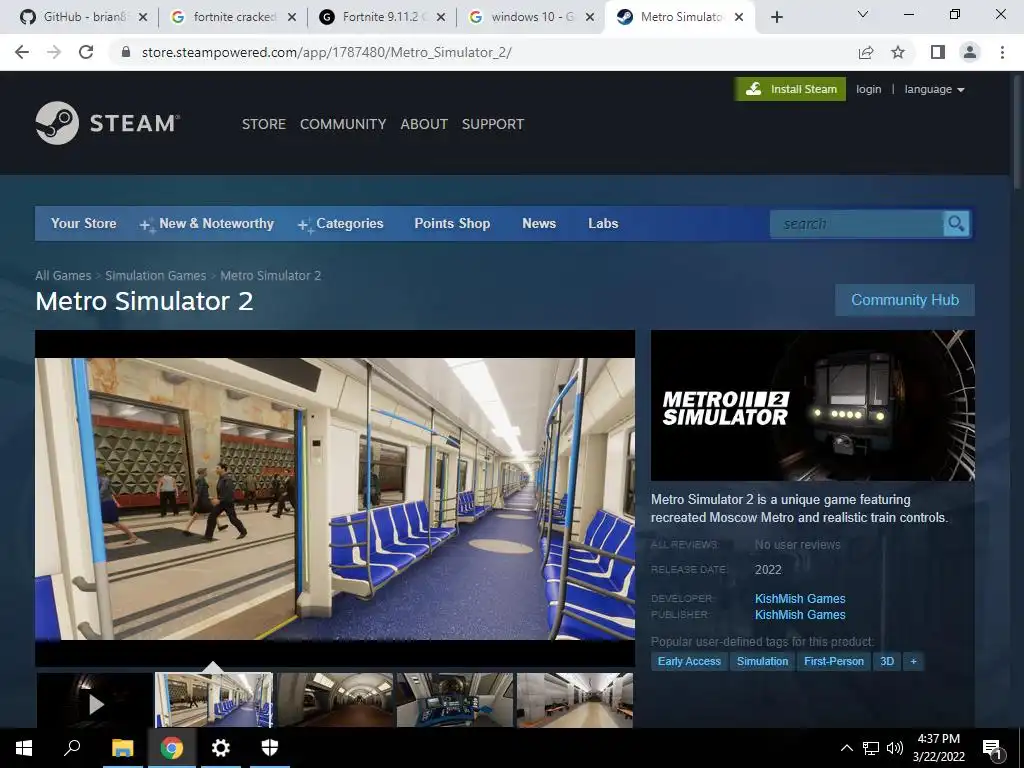Open STORE in Steam header
The height and width of the screenshot is (768, 1024).
(264, 124)
